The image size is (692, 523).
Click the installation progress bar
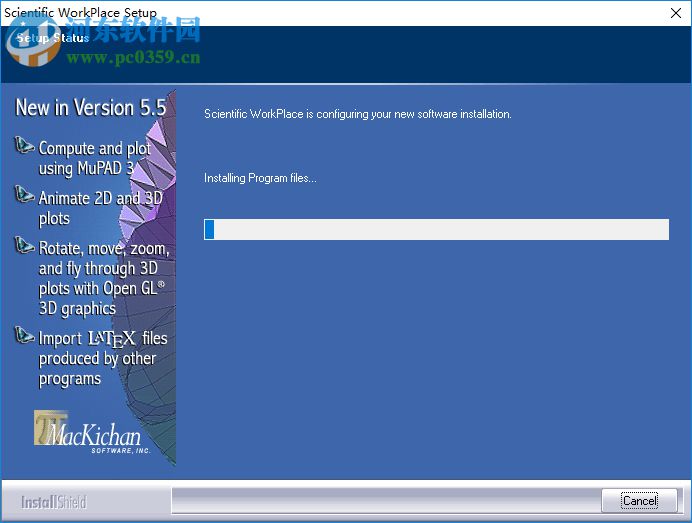point(436,230)
